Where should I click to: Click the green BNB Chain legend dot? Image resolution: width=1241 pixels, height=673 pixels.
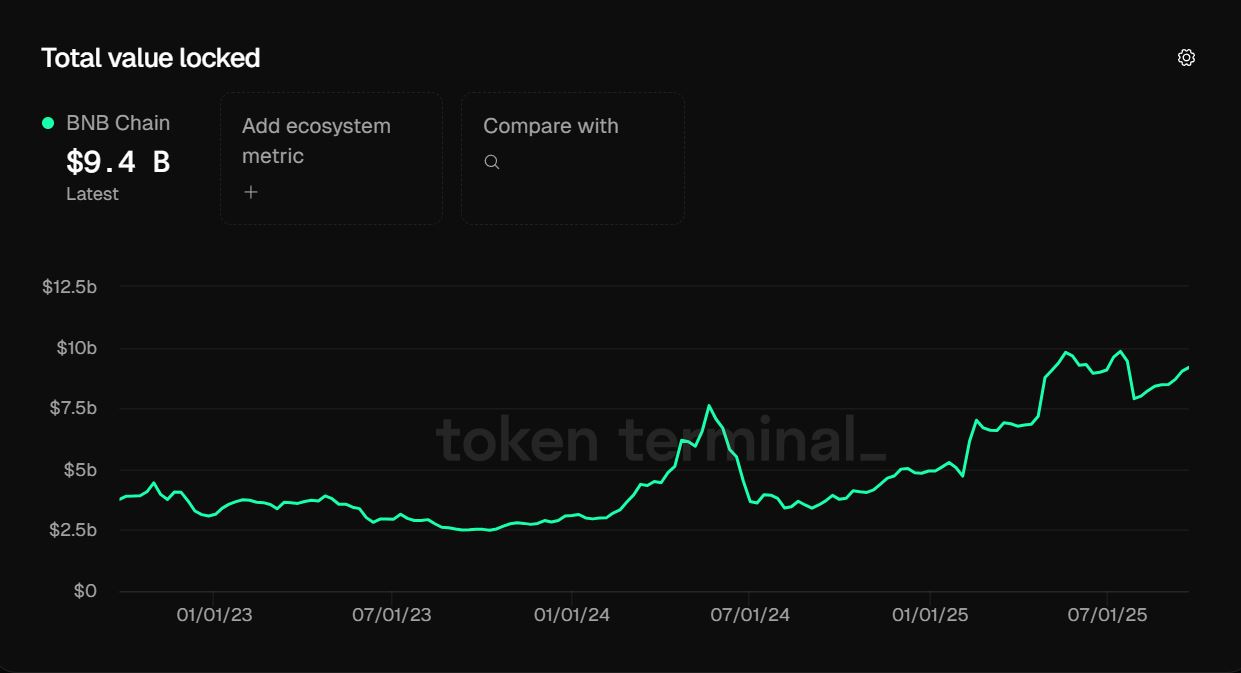point(48,123)
